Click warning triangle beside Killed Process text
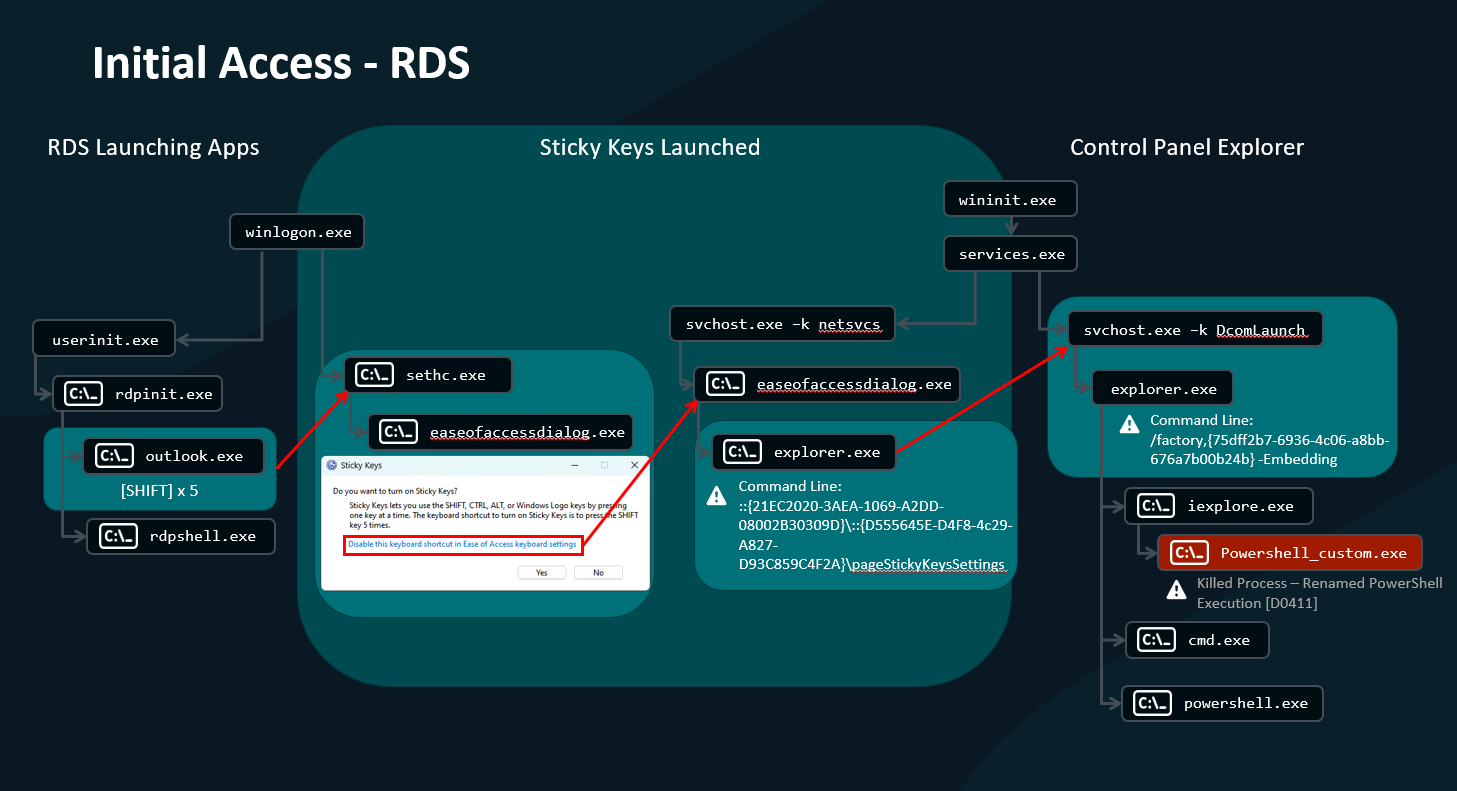The image size is (1457, 791). [x=1177, y=591]
